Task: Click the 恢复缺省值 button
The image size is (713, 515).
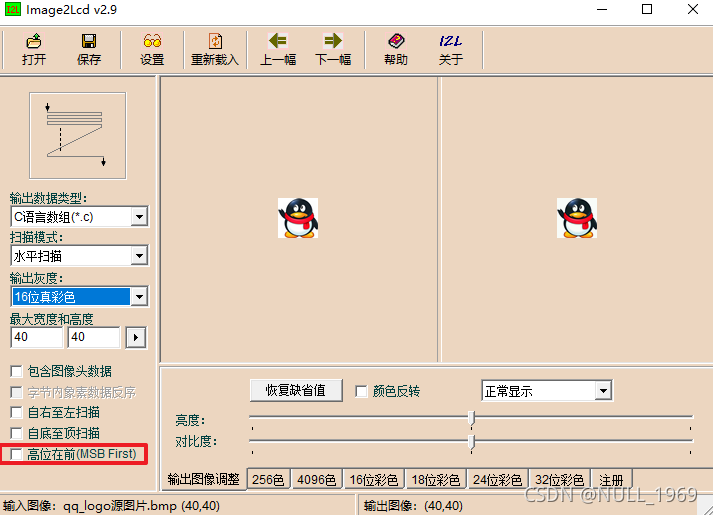Action: click(296, 390)
